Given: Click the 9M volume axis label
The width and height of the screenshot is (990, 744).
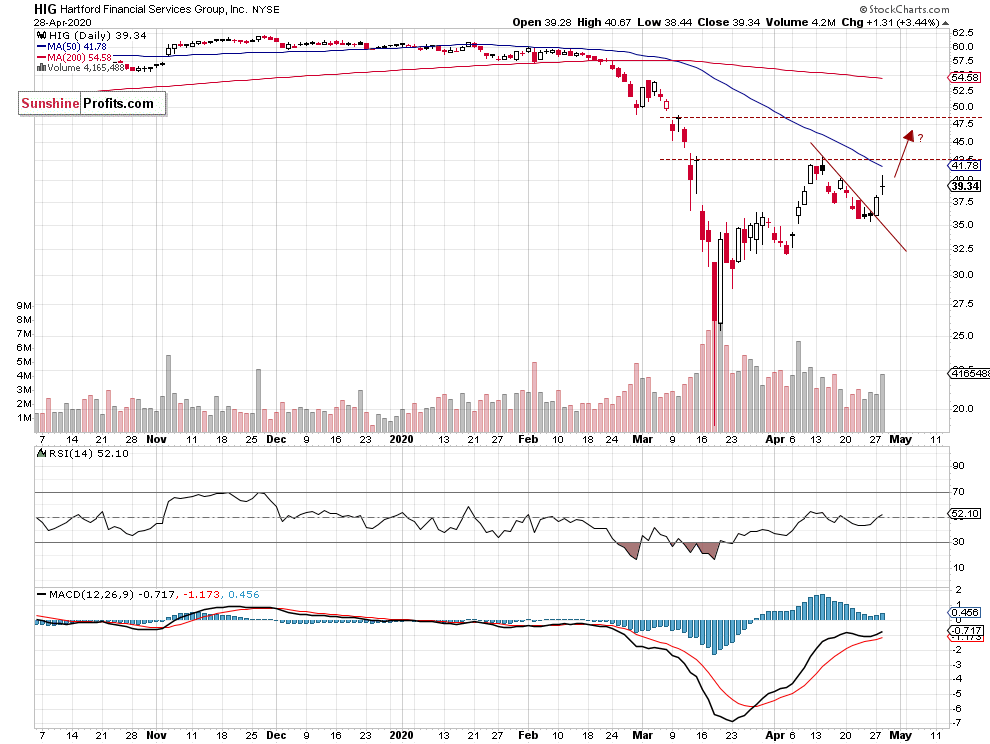Looking at the screenshot, I should click(x=24, y=306).
